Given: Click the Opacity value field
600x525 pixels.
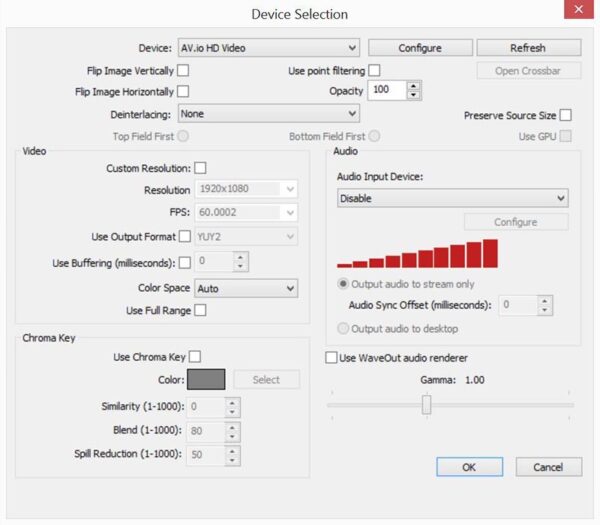Looking at the screenshot, I should pos(387,90).
